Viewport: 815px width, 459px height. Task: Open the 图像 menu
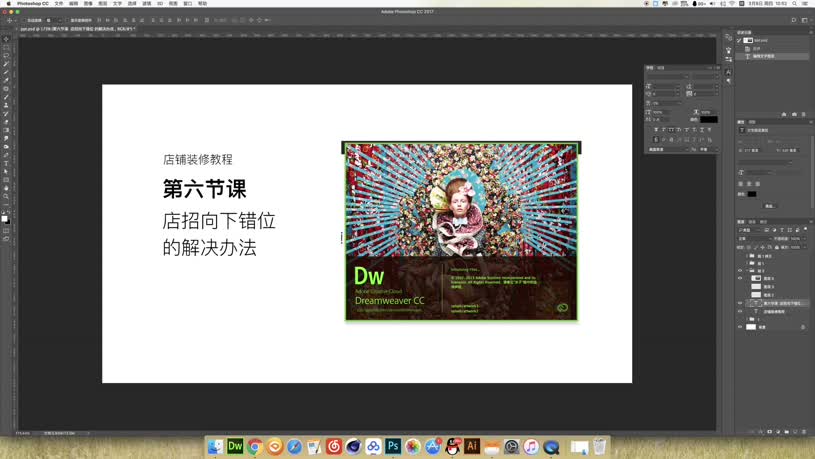[88, 3]
